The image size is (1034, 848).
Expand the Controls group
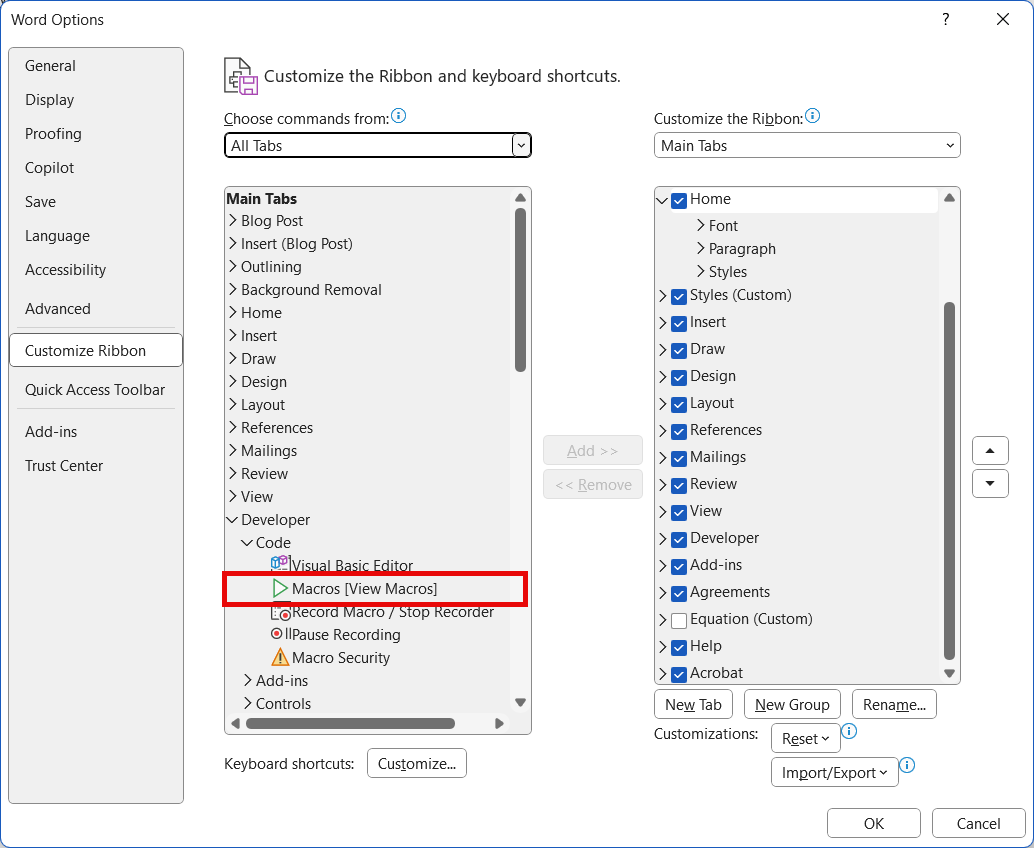pos(247,704)
